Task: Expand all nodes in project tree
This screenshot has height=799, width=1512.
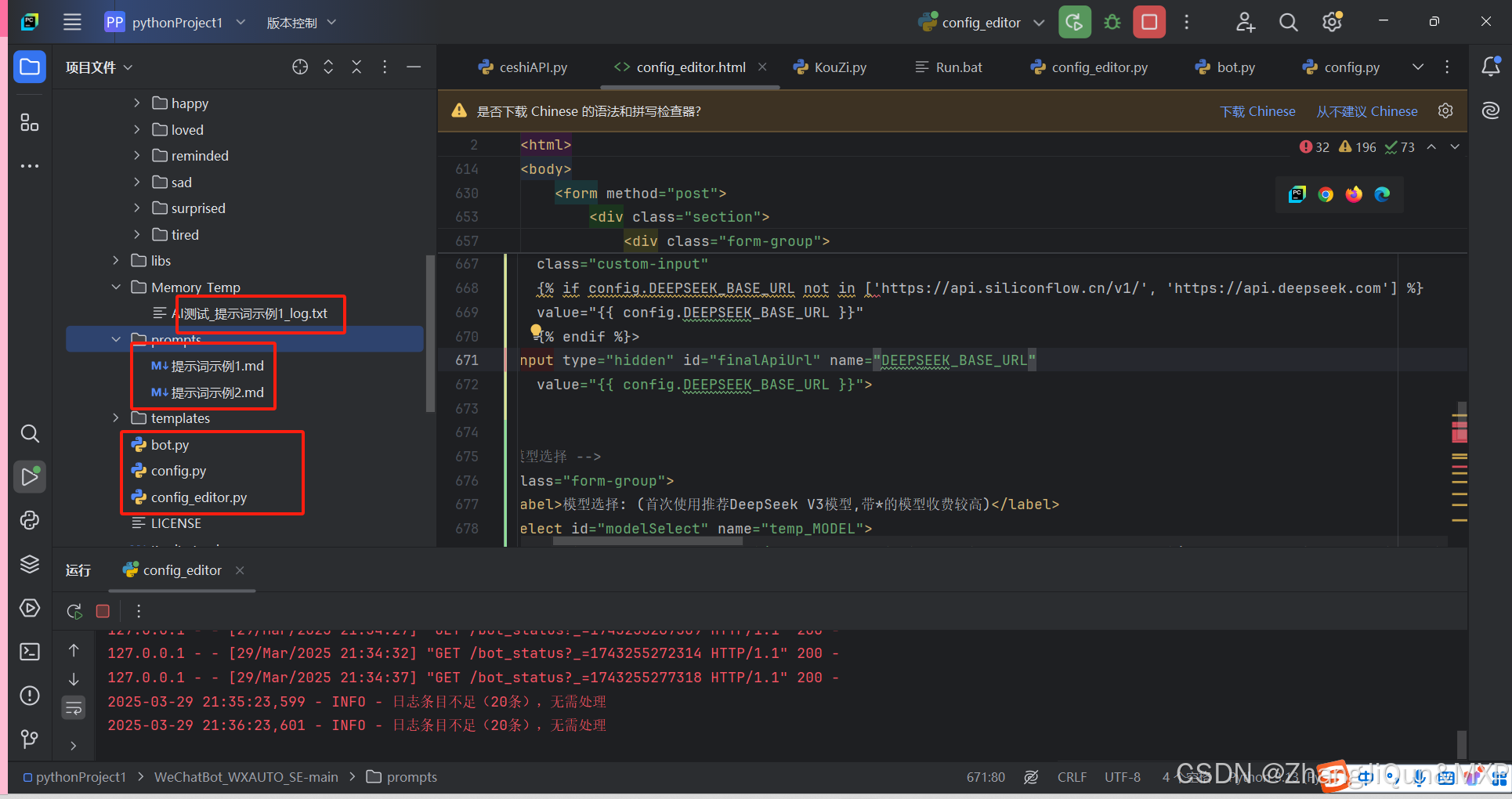Action: pyautogui.click(x=328, y=67)
